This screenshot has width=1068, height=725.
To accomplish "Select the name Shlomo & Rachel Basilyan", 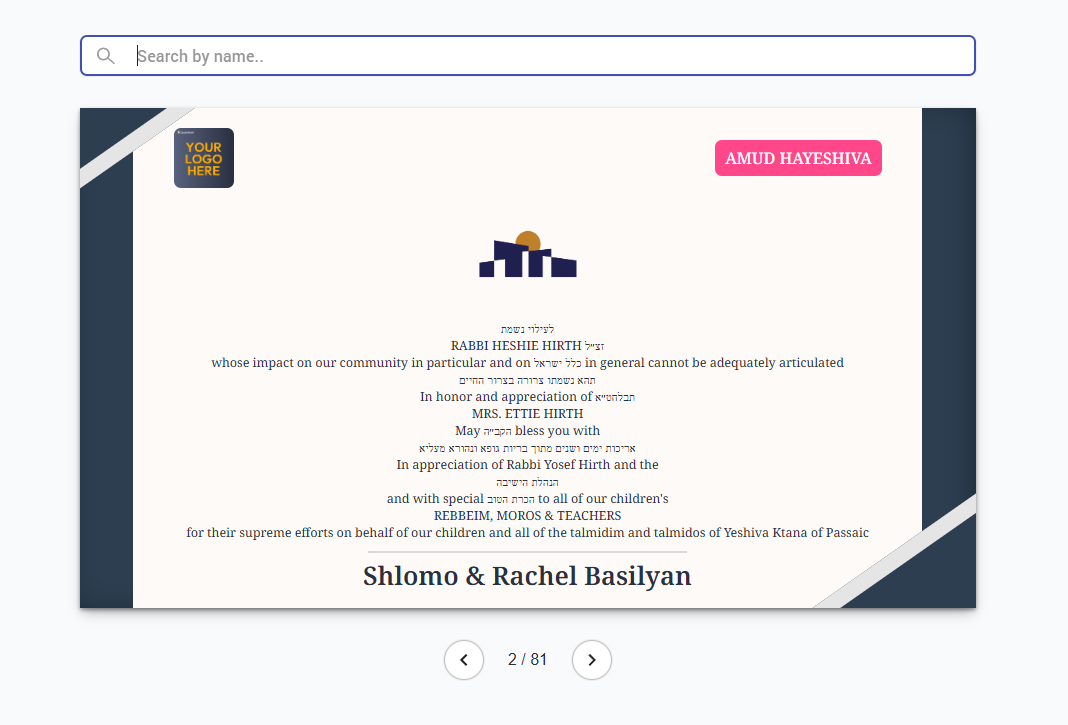I will [x=527, y=576].
